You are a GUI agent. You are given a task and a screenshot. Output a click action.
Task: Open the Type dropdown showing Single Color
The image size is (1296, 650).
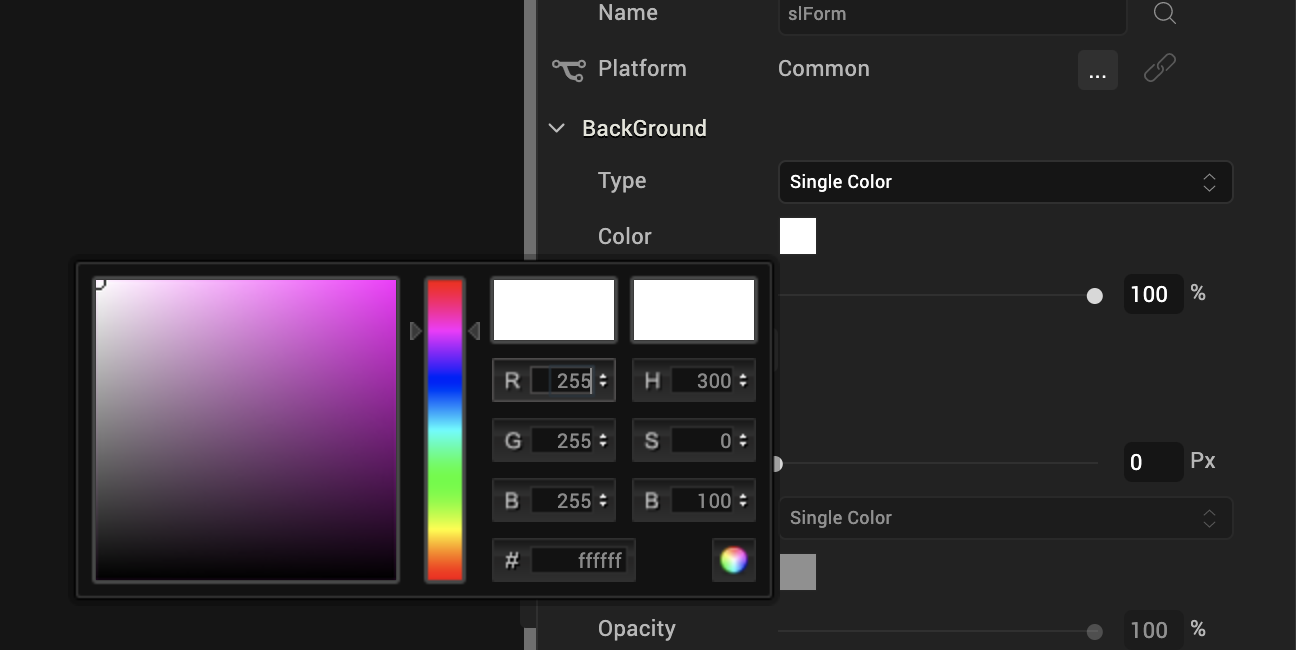click(x=1005, y=182)
